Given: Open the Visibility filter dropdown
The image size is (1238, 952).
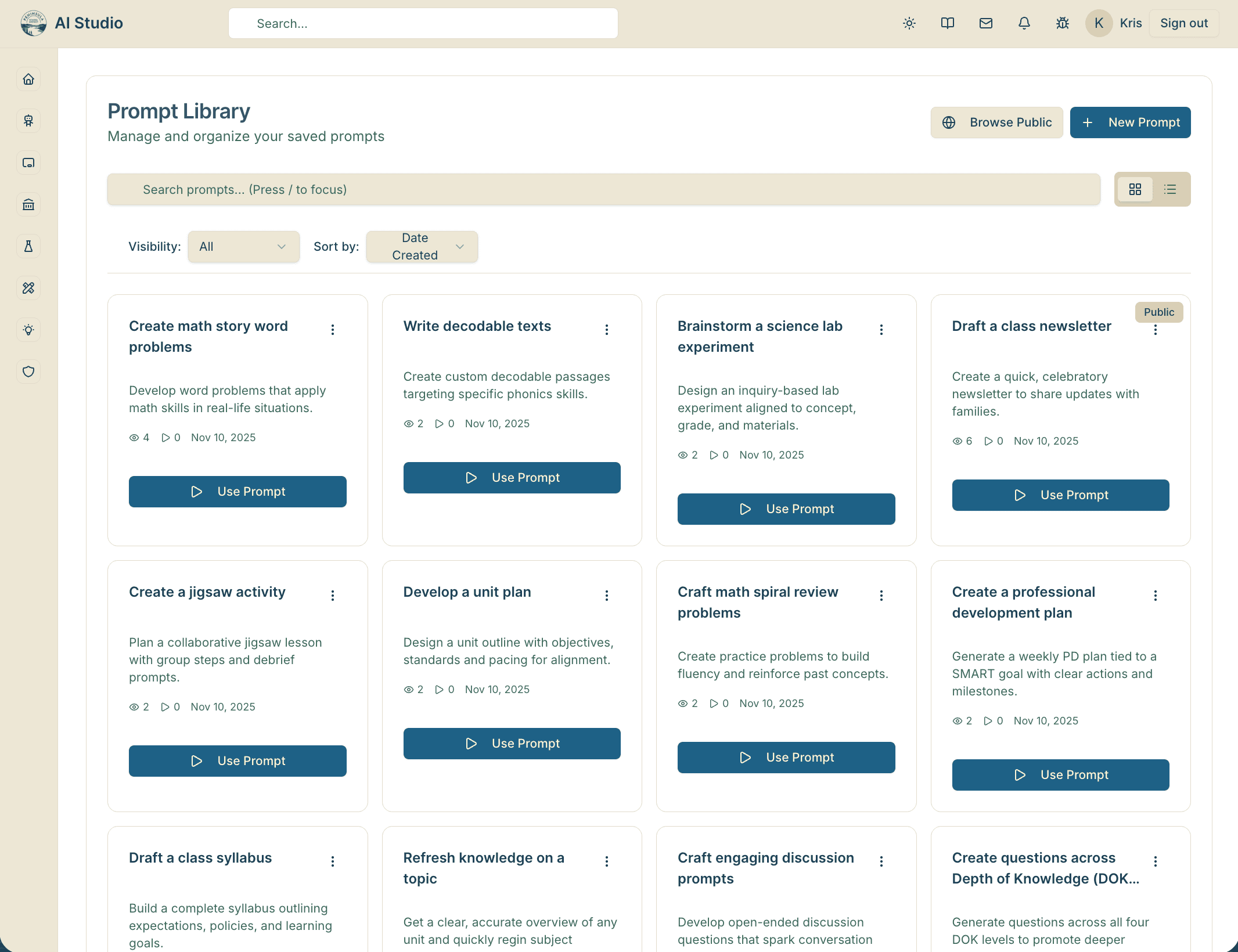Looking at the screenshot, I should 243,246.
